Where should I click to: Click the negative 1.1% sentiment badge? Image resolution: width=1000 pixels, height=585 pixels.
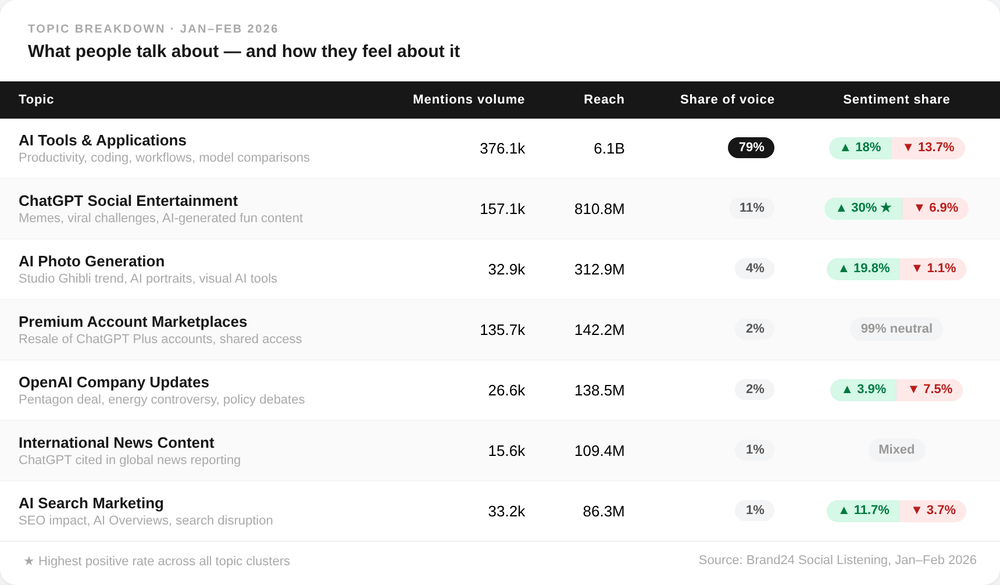[932, 269]
